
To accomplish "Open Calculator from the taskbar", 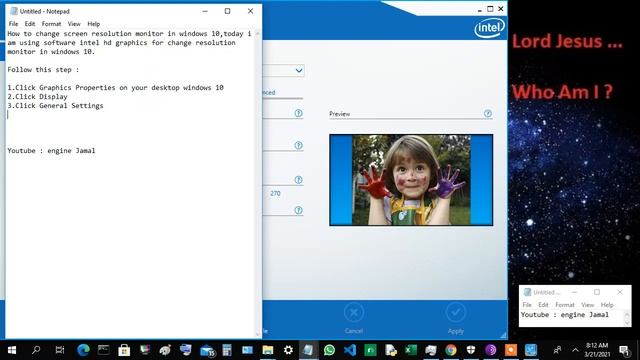I will 227,350.
